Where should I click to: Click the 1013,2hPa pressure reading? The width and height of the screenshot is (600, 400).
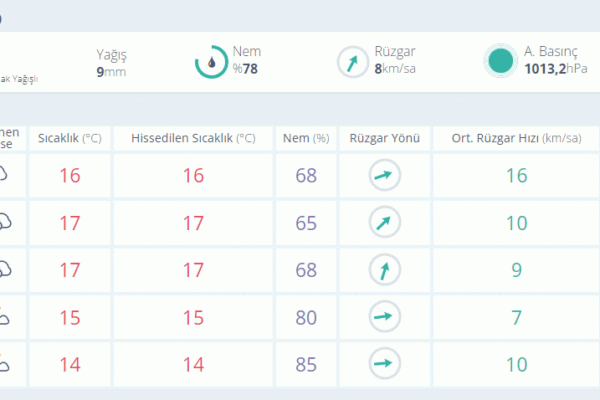556,69
